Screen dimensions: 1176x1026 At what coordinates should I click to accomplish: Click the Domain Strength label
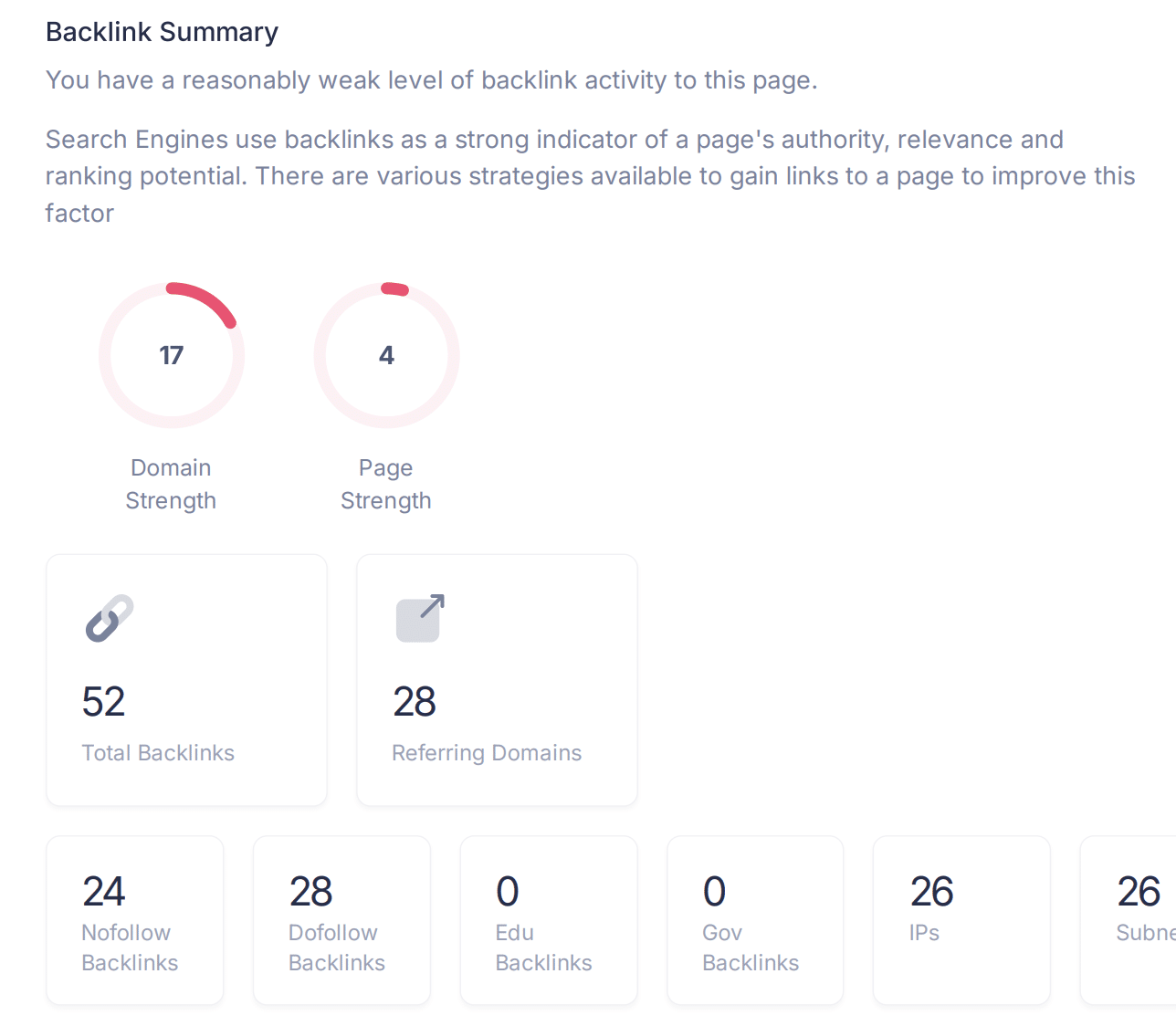[171, 484]
